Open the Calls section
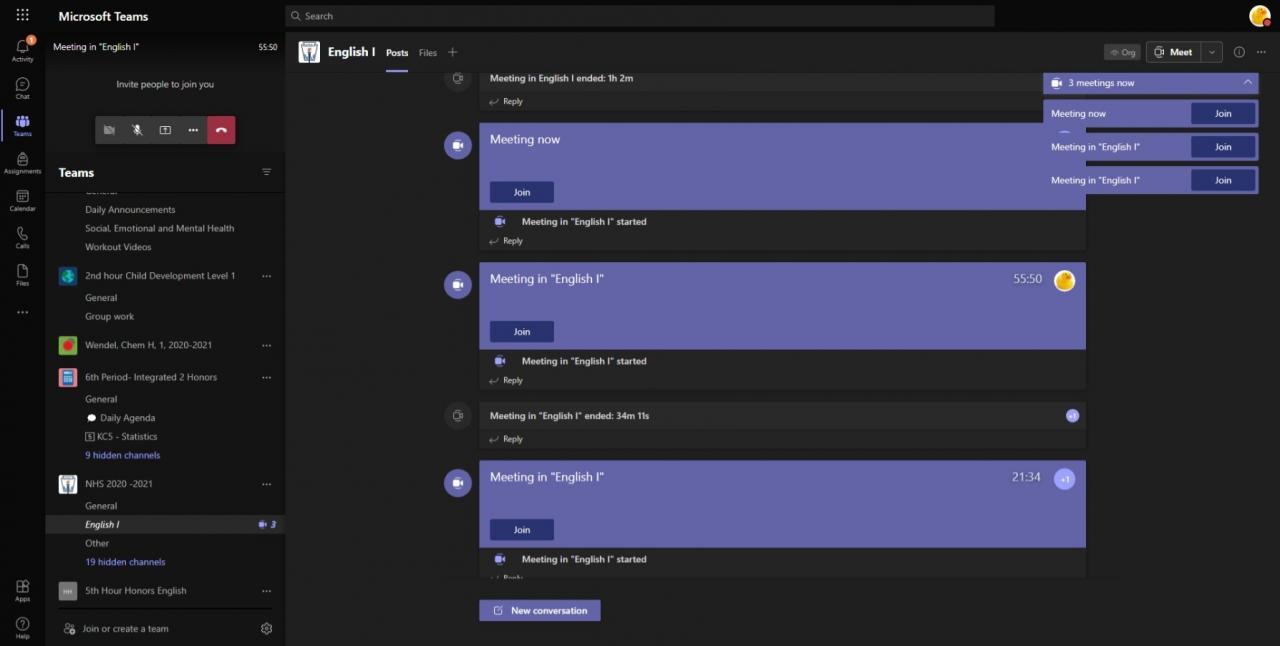Screen dimensions: 1280x646 pyautogui.click(x=22, y=237)
